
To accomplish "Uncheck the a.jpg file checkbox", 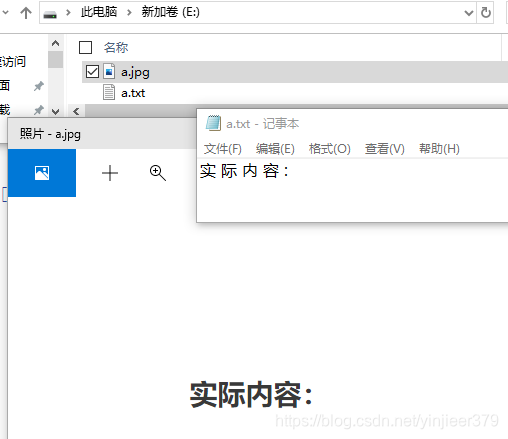I will [92, 72].
